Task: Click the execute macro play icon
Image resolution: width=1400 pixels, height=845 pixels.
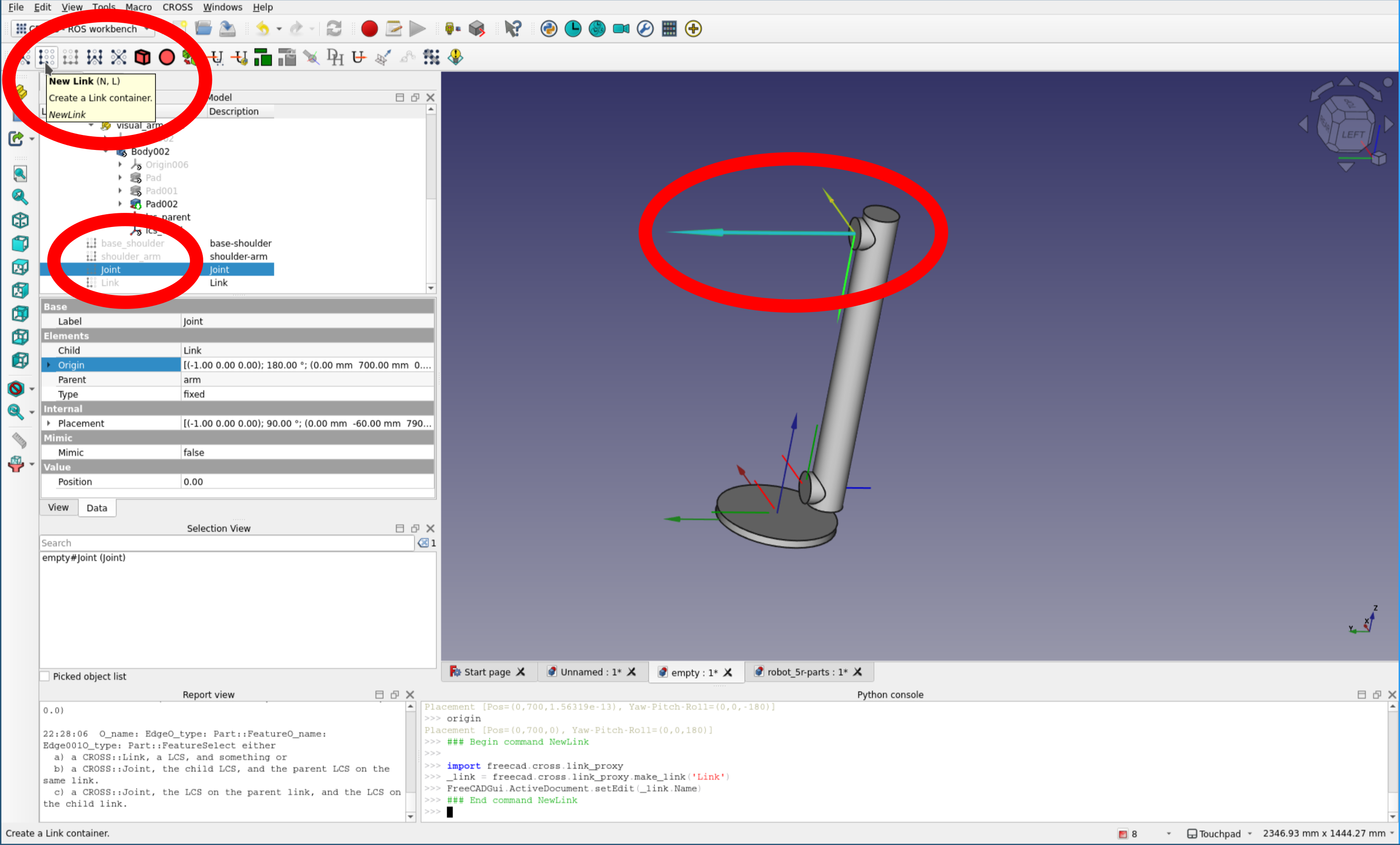Action: click(417, 28)
